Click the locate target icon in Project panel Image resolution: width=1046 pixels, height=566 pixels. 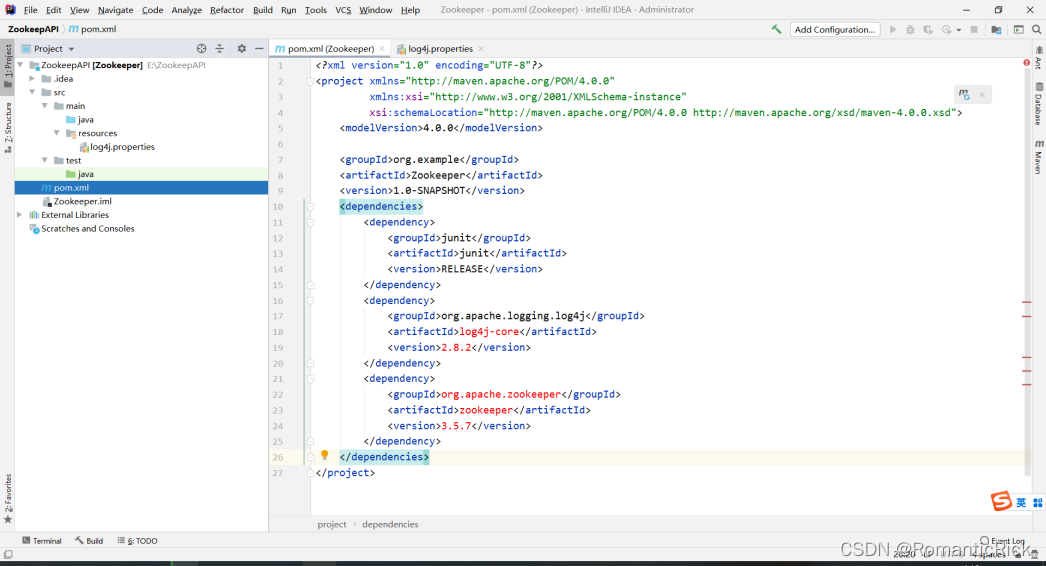coord(201,49)
